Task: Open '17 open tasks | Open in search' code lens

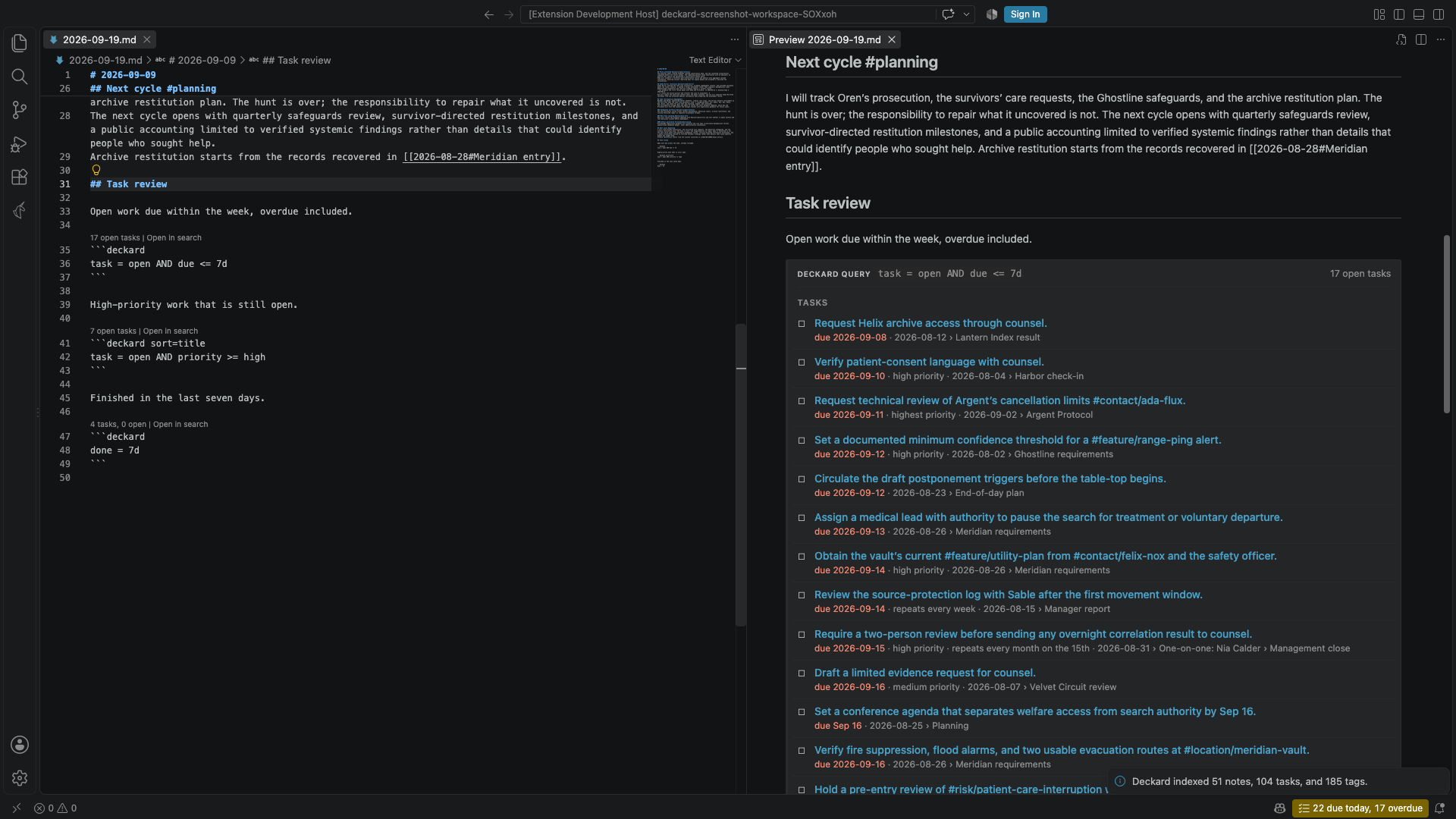Action: [x=146, y=238]
